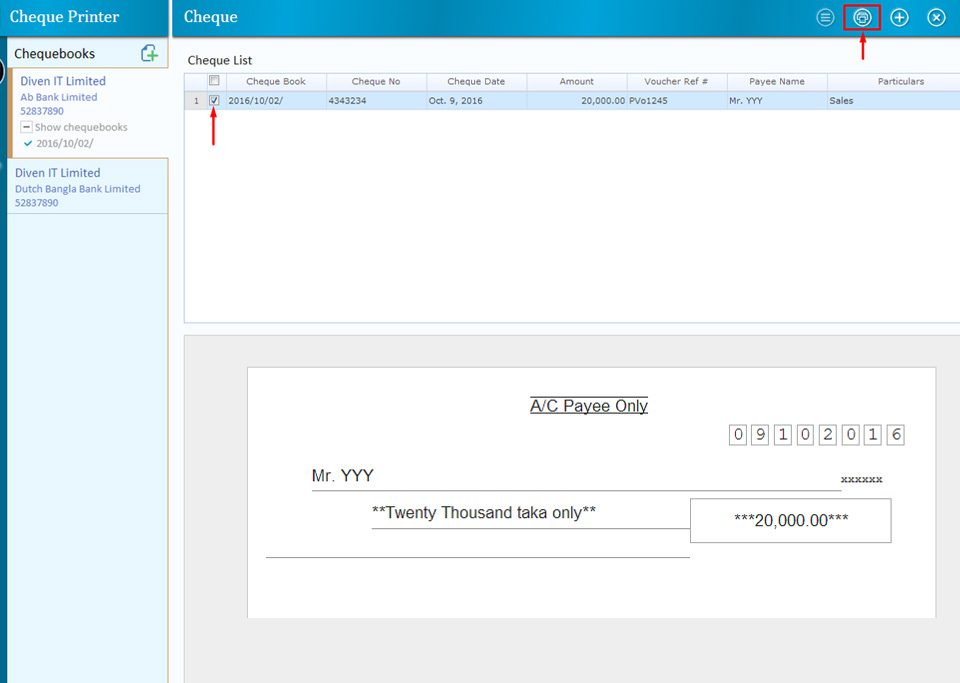The width and height of the screenshot is (960, 683).
Task: Open Diven IT Limited Ab Bank account
Action: coord(63,81)
